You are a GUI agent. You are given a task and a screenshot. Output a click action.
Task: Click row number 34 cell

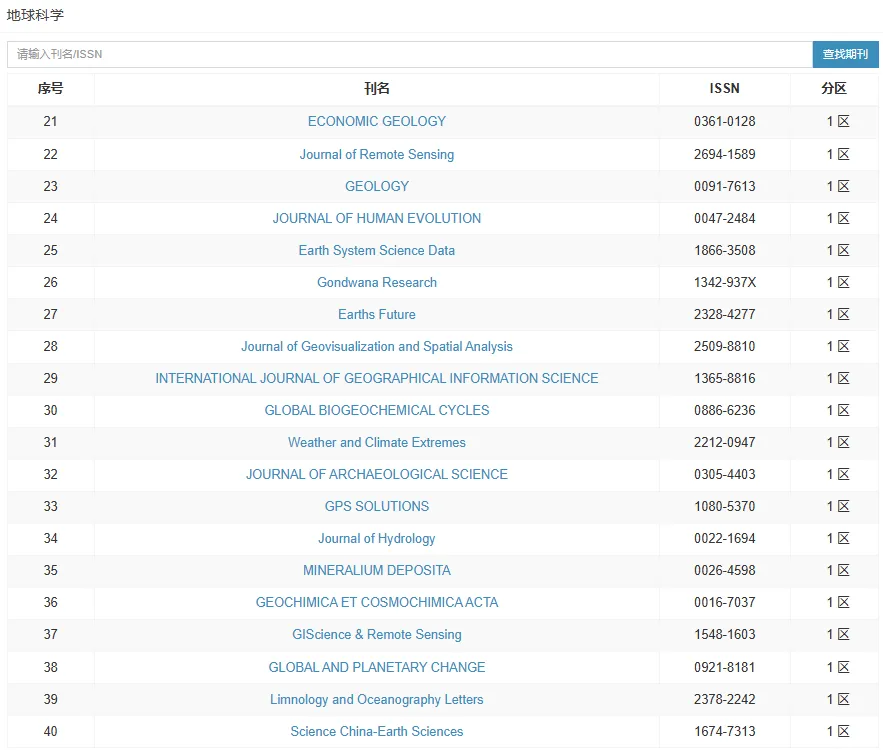(x=51, y=539)
